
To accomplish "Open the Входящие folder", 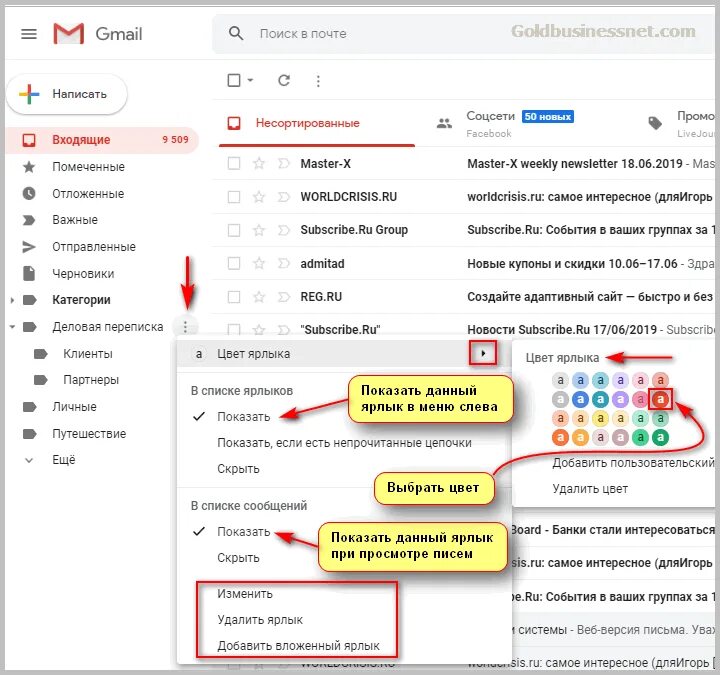I will point(101,140).
